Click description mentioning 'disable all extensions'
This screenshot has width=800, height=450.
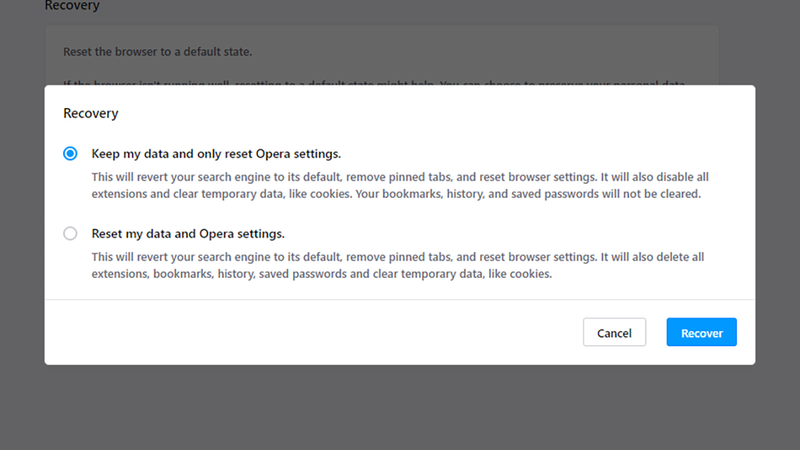(400, 185)
